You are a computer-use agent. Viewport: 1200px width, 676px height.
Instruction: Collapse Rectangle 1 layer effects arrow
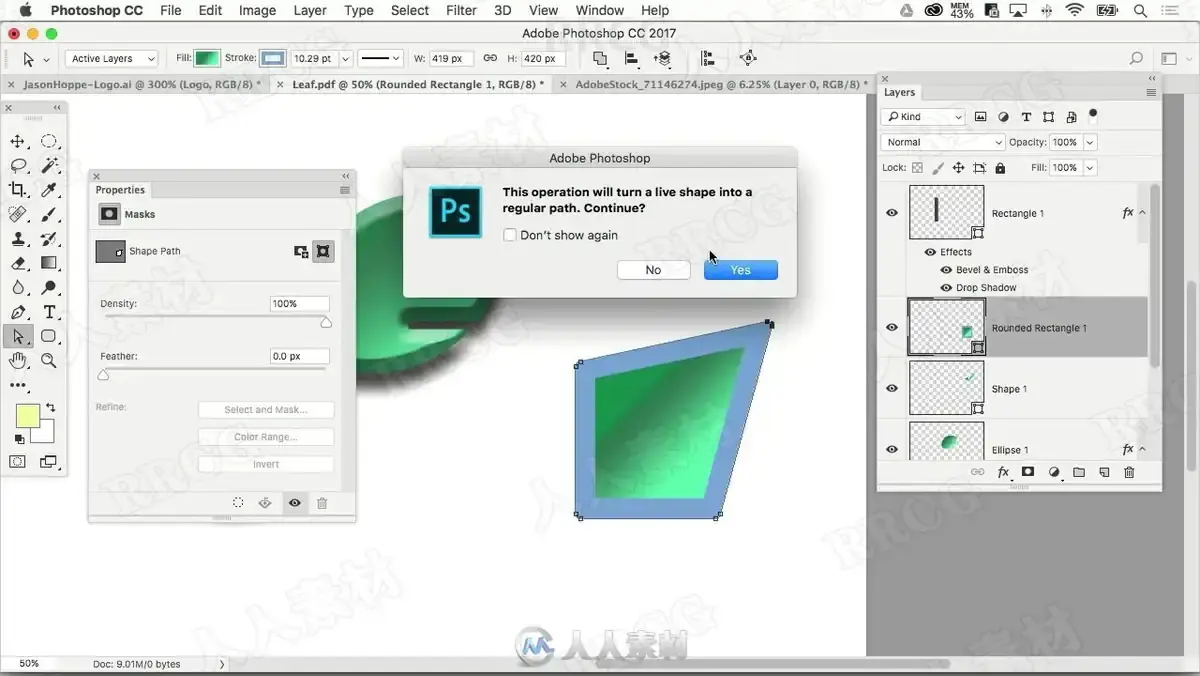[x=1142, y=213]
